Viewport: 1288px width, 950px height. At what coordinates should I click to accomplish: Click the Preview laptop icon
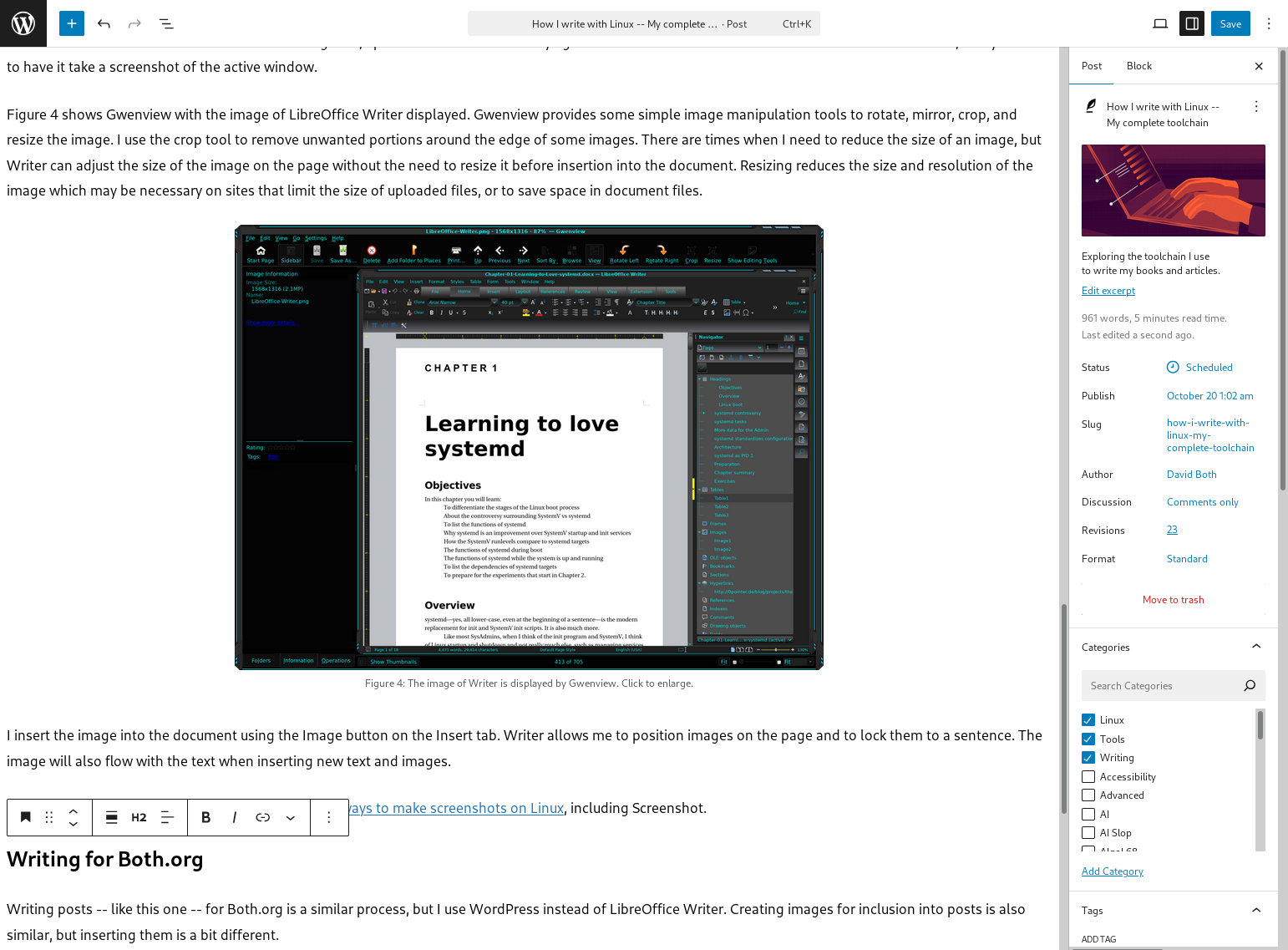point(1160,23)
